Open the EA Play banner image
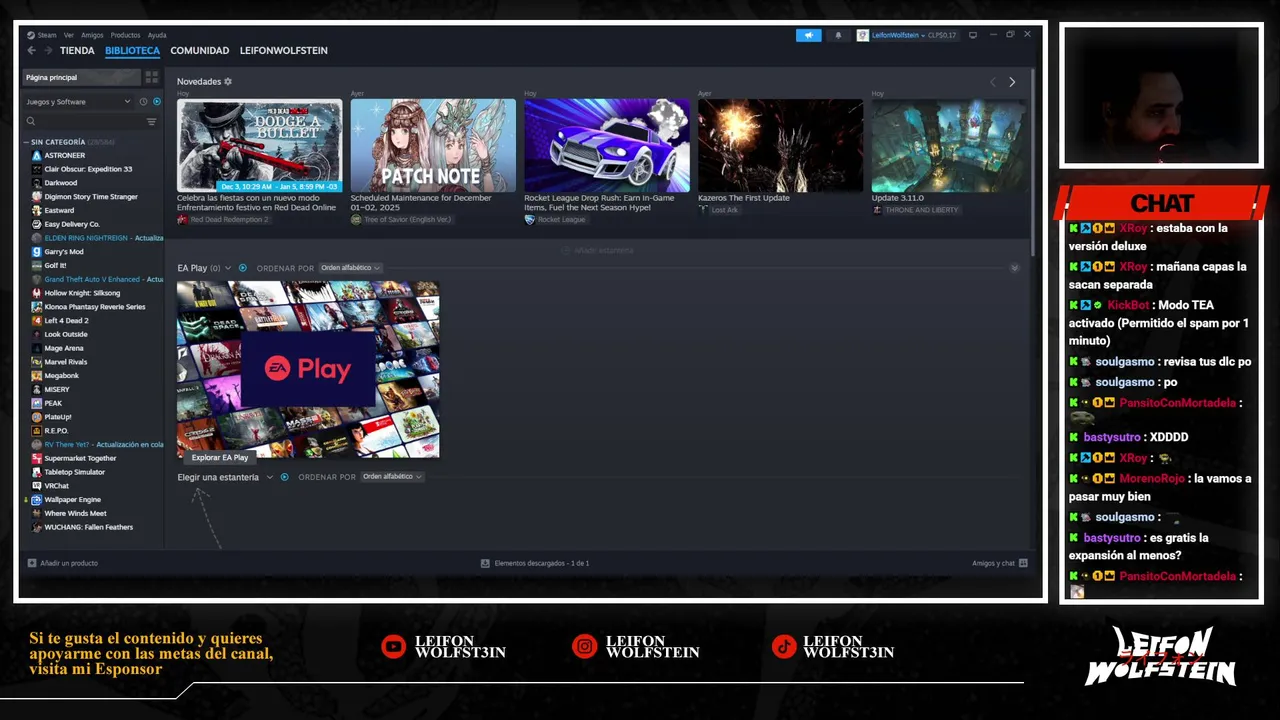The height and width of the screenshot is (720, 1280). [308, 369]
